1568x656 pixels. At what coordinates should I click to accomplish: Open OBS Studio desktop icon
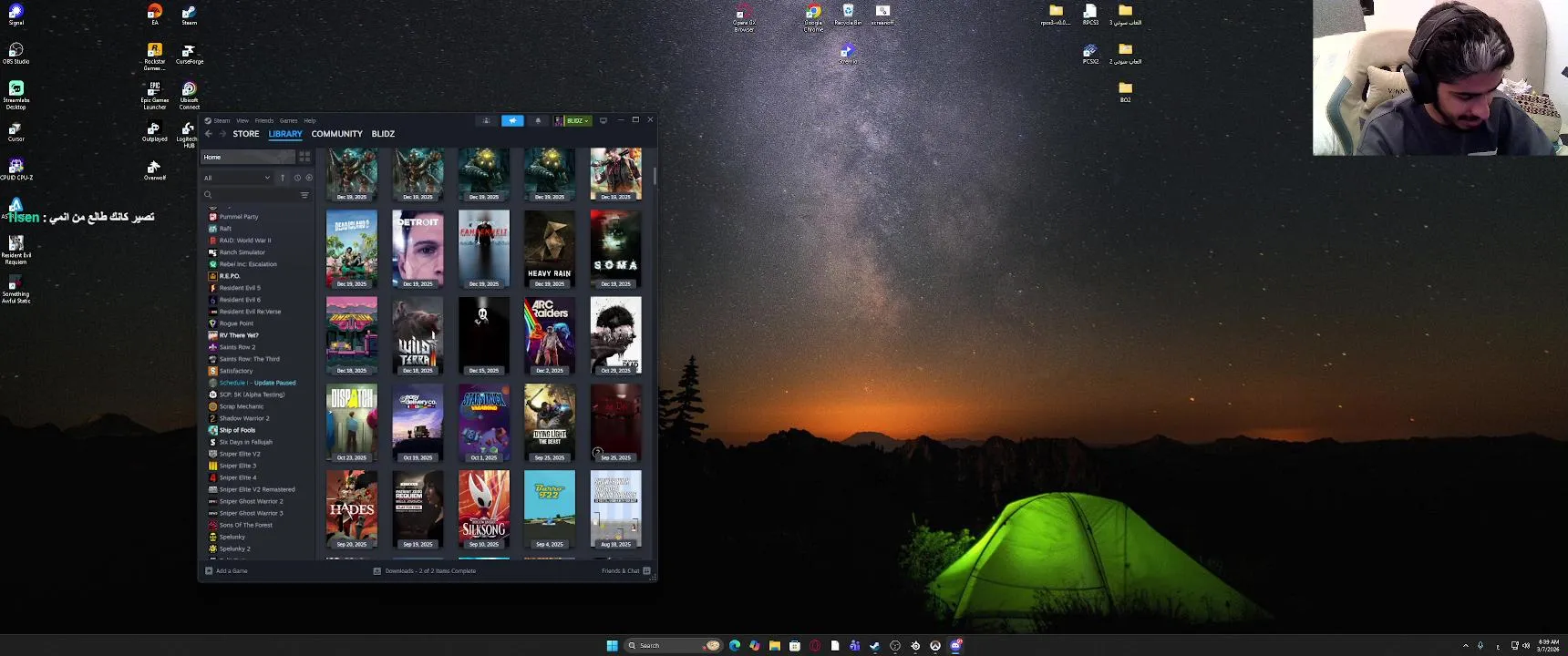15,53
